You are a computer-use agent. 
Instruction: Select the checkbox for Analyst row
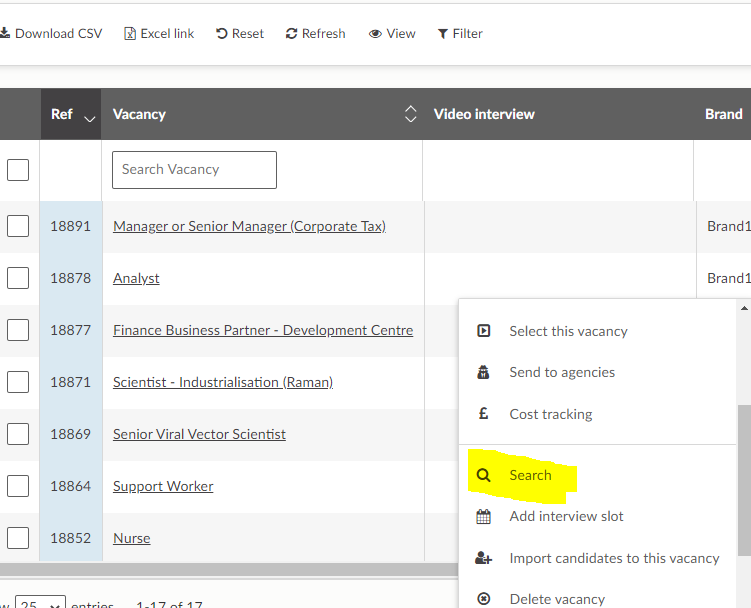click(x=18, y=278)
